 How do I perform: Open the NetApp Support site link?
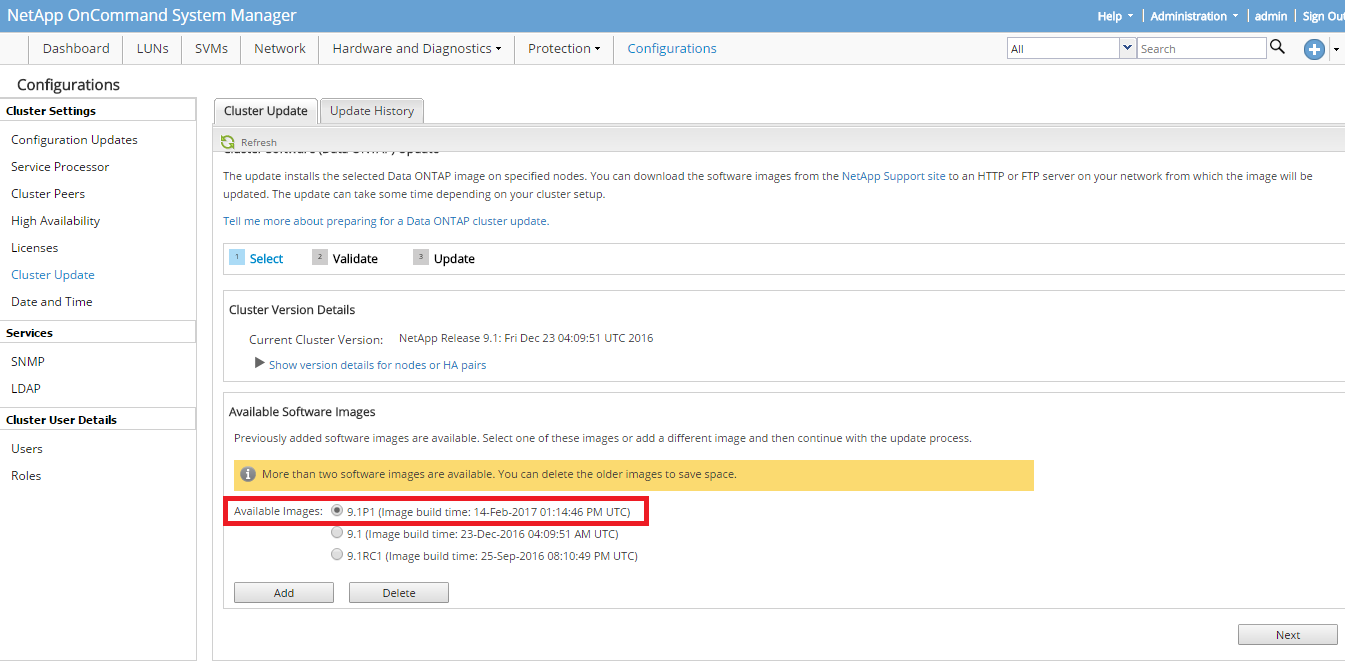[893, 176]
